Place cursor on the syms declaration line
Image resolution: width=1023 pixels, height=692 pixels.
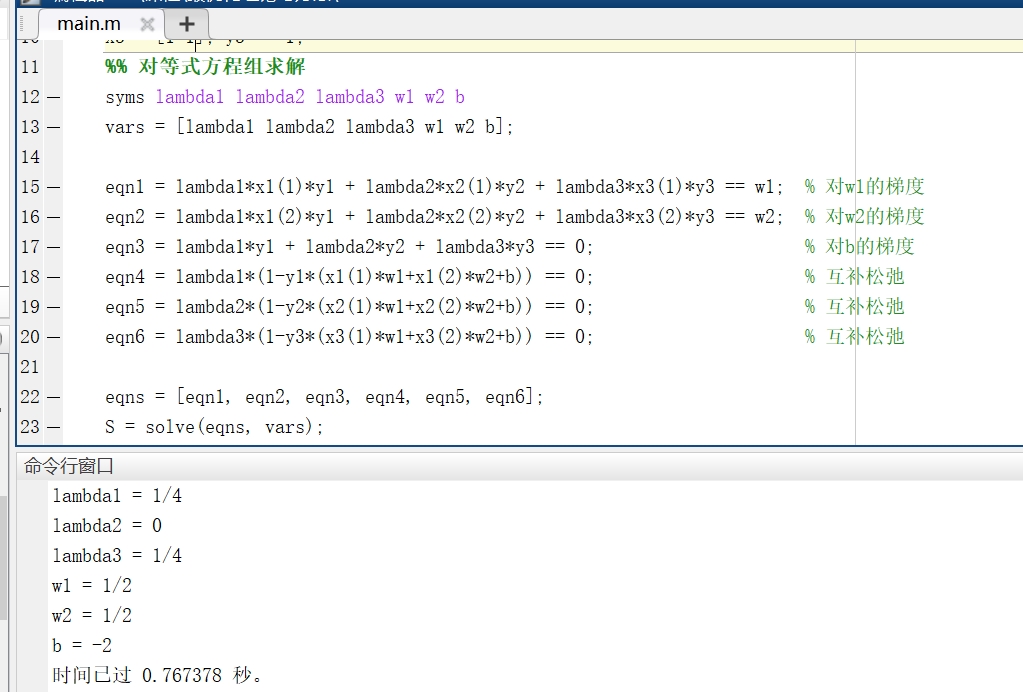[x=285, y=97]
